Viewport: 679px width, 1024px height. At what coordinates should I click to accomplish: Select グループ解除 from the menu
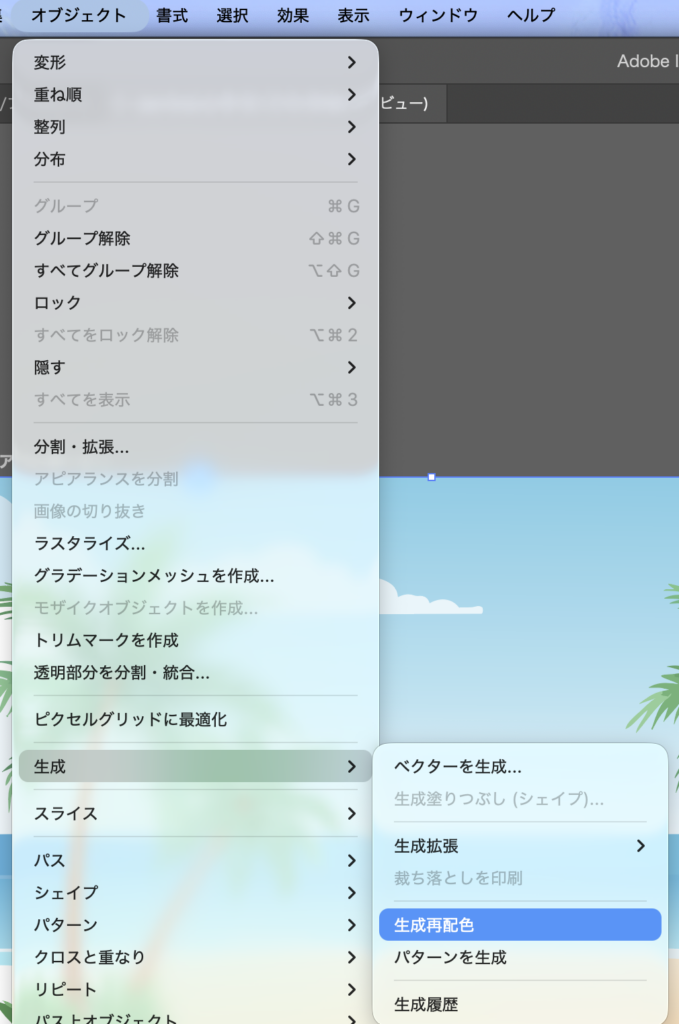195,238
